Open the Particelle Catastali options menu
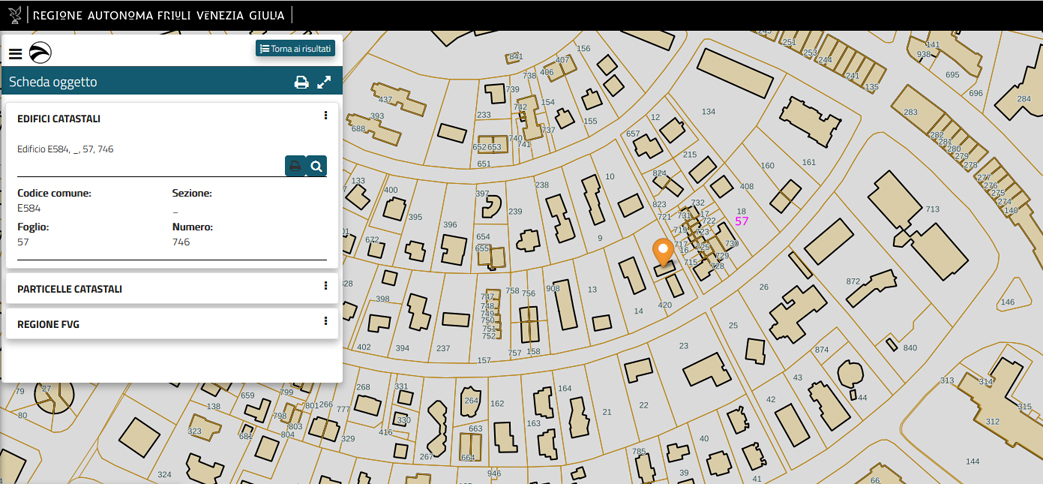This screenshot has width=1043, height=484. coord(325,286)
